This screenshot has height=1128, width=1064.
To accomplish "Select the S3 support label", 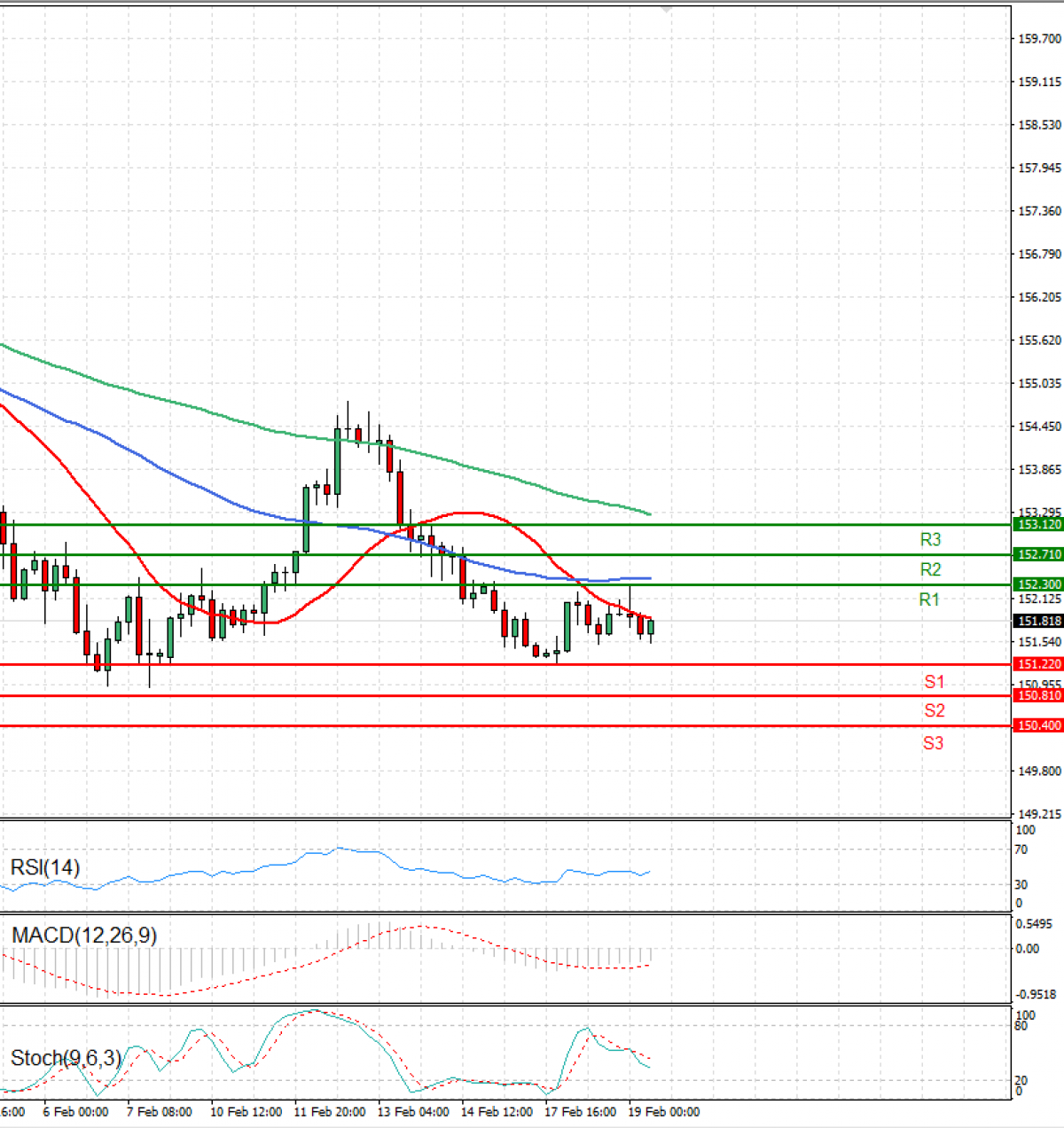I will click(x=933, y=743).
